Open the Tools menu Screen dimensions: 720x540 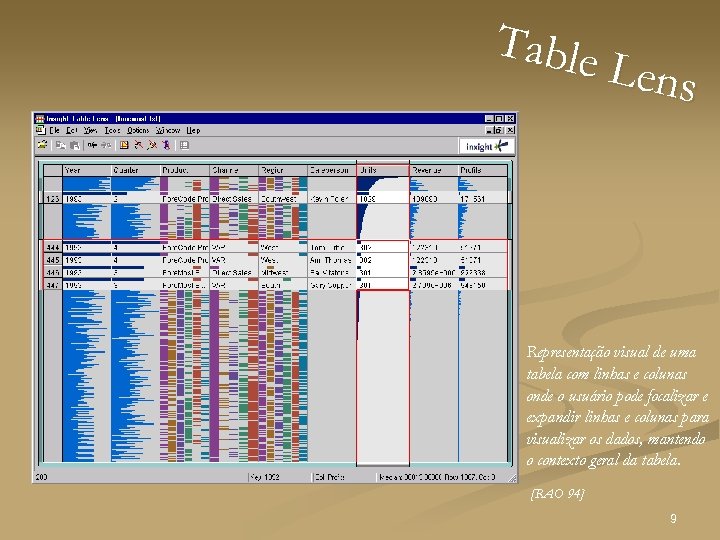click(112, 130)
